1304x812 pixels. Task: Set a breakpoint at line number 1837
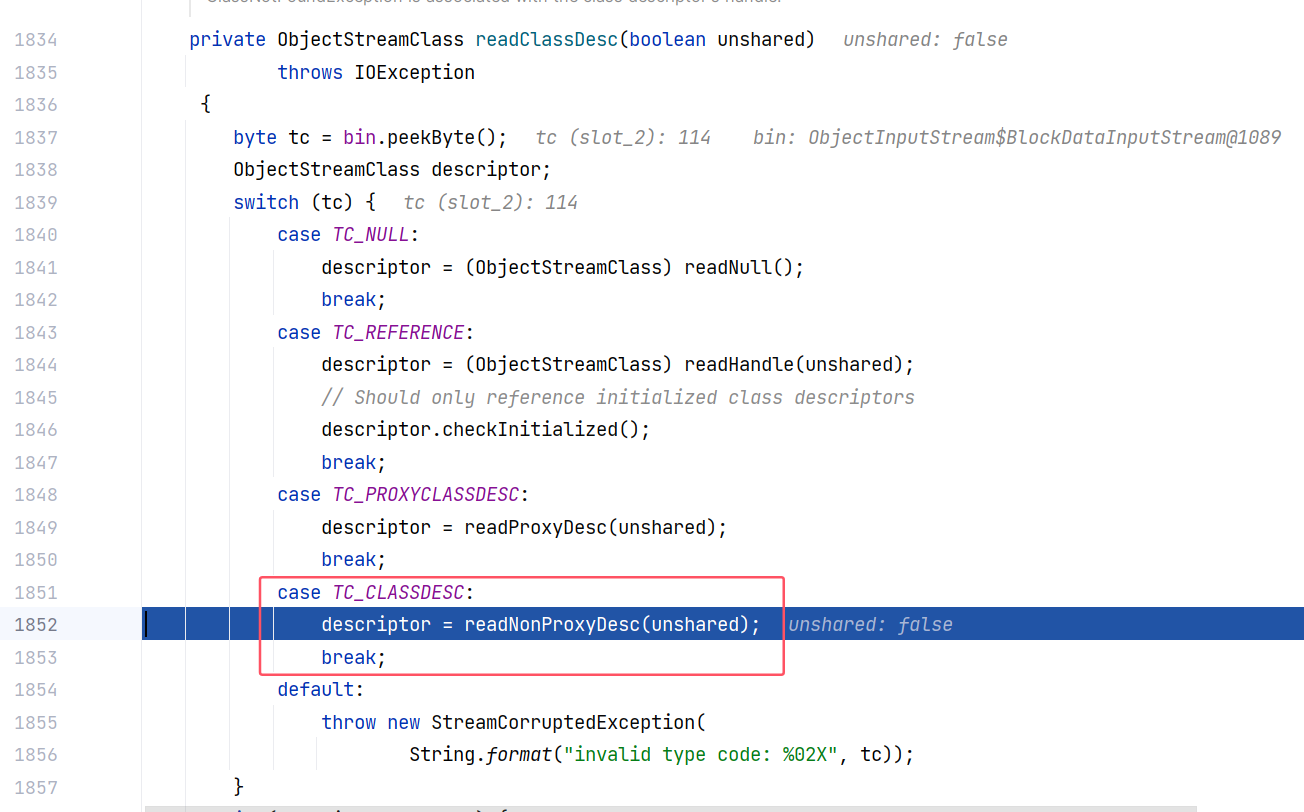[x=36, y=137]
